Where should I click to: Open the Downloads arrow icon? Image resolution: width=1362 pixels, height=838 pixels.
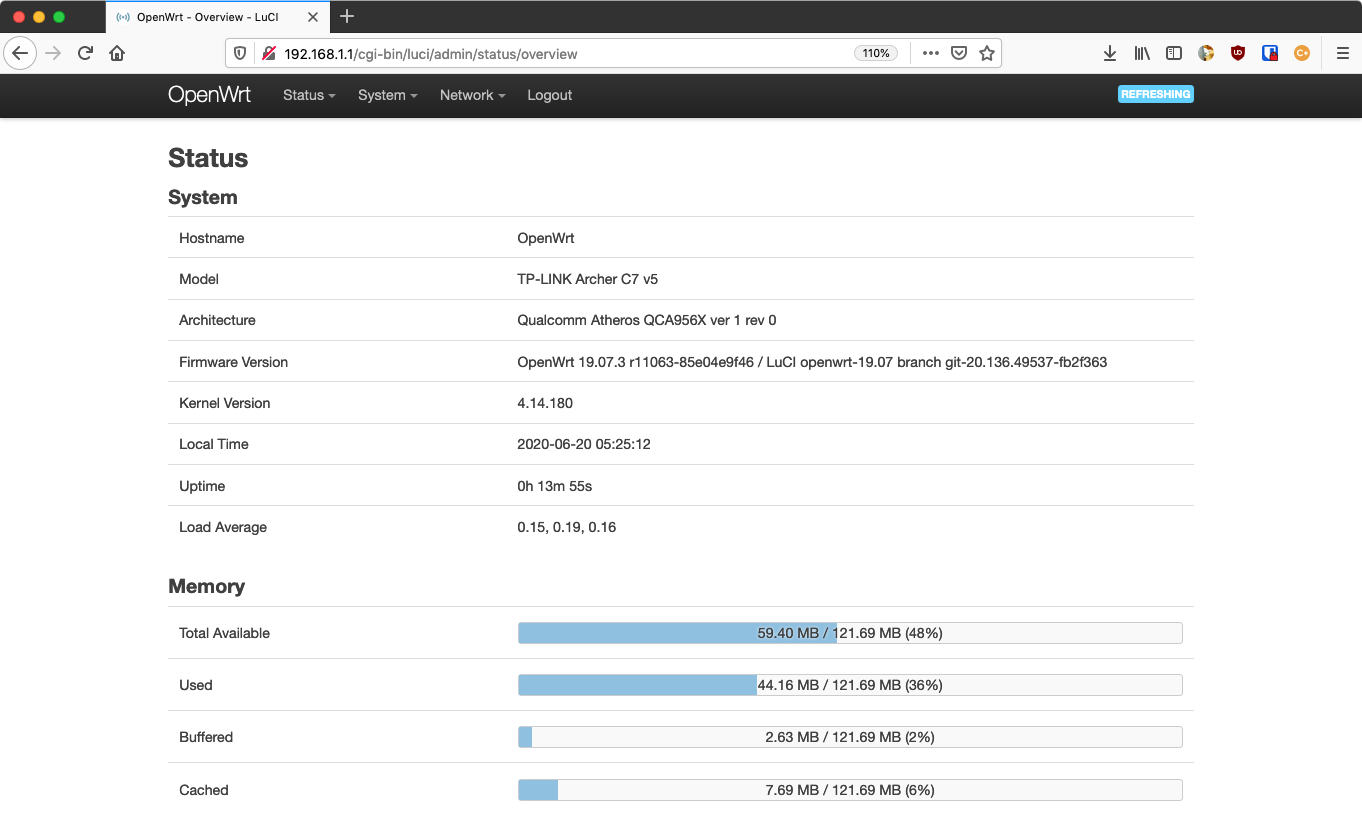click(1110, 54)
